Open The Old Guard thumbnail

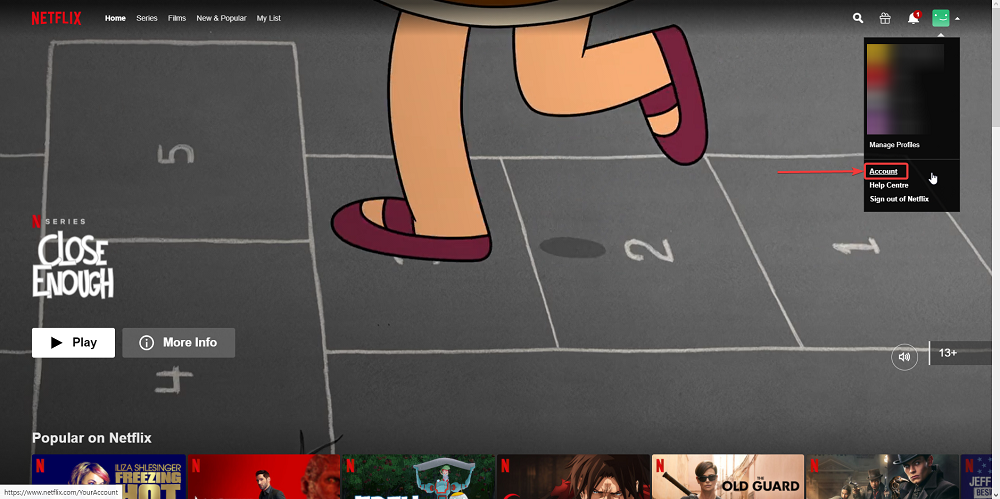(x=727, y=477)
